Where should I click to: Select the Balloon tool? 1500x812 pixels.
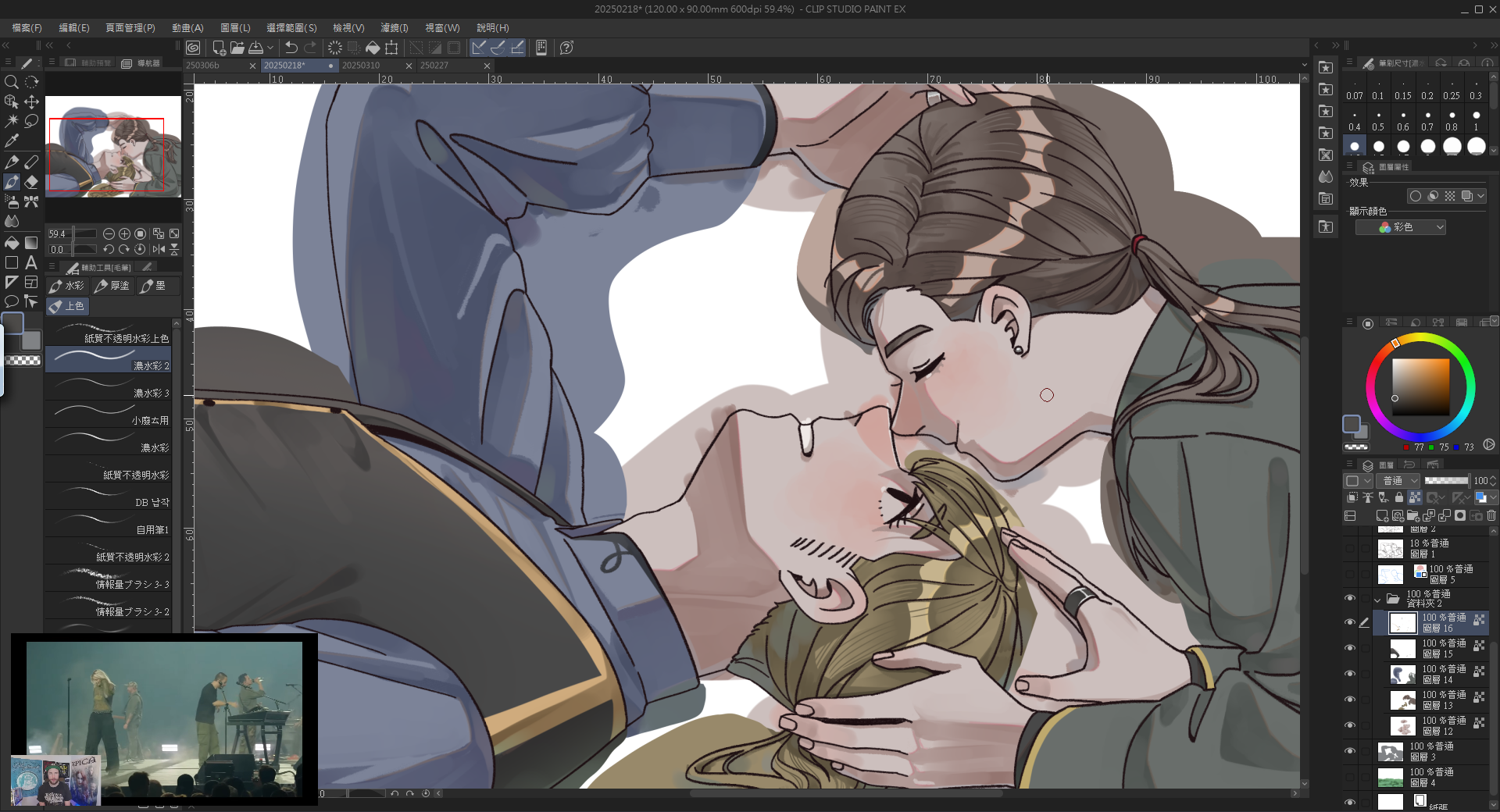point(12,301)
